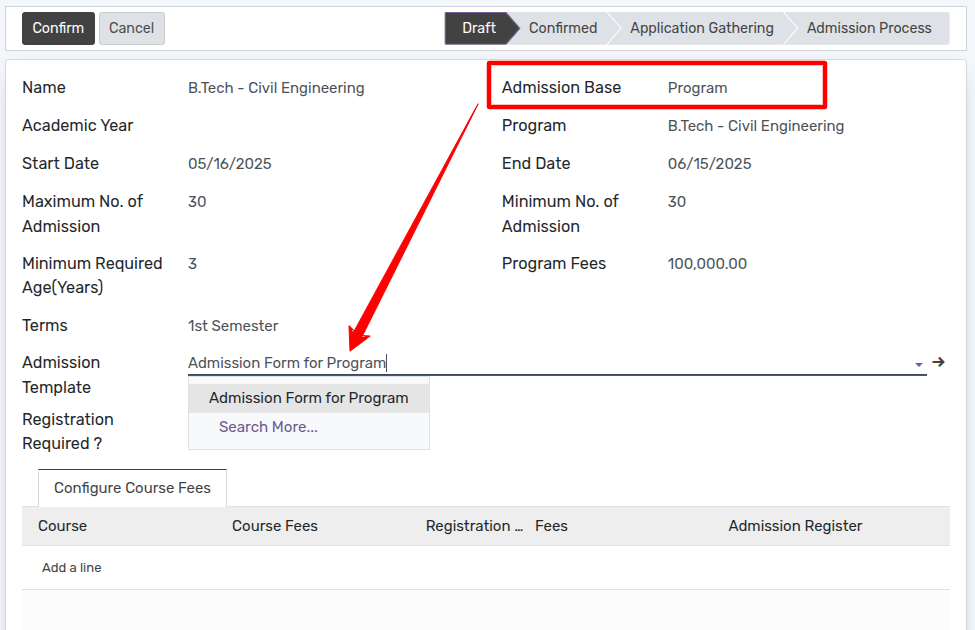Click Add a line in course table
The height and width of the screenshot is (630, 975).
pos(72,568)
